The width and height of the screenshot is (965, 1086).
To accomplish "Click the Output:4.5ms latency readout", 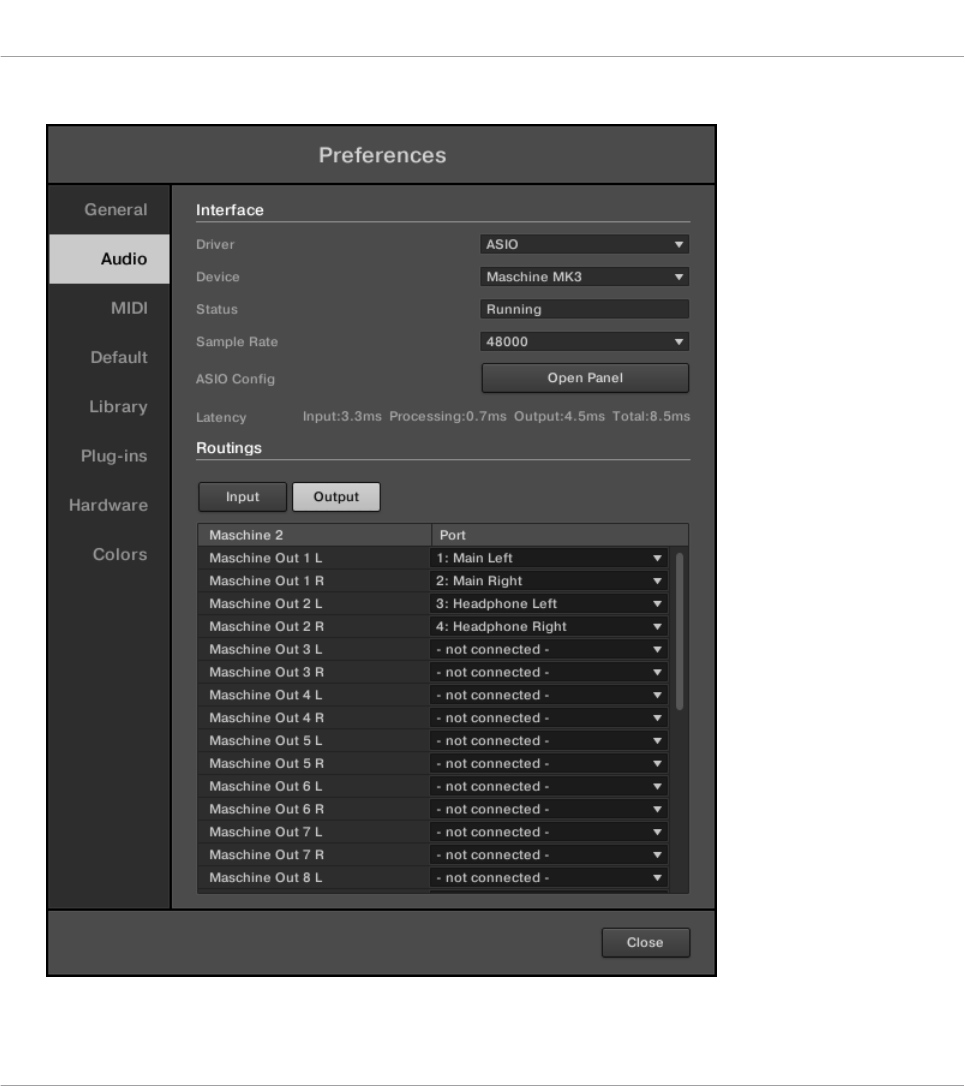I will (559, 416).
